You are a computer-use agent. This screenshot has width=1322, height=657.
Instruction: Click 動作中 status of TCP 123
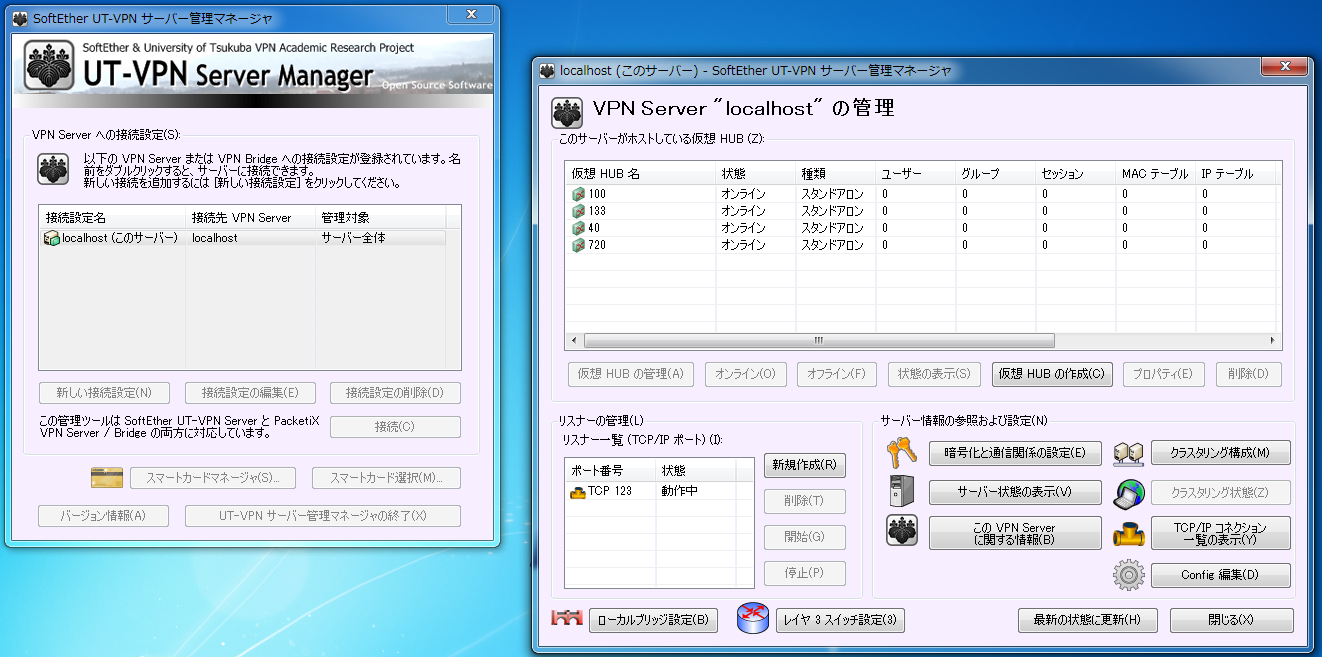pos(680,491)
